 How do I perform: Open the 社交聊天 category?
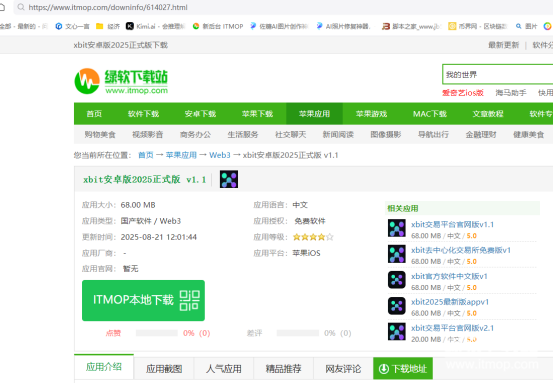tap(290, 134)
